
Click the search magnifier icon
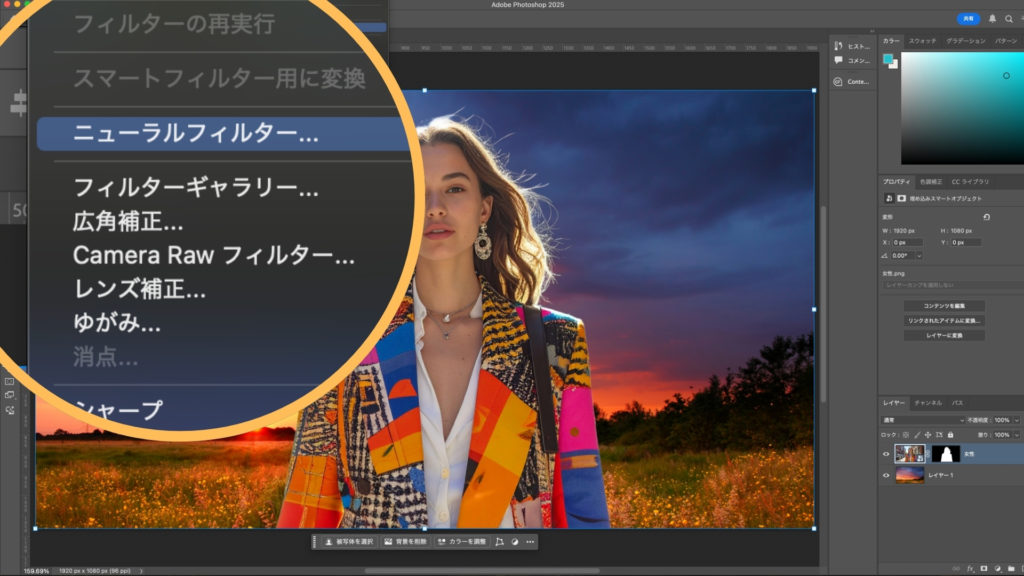pyautogui.click(x=1009, y=18)
